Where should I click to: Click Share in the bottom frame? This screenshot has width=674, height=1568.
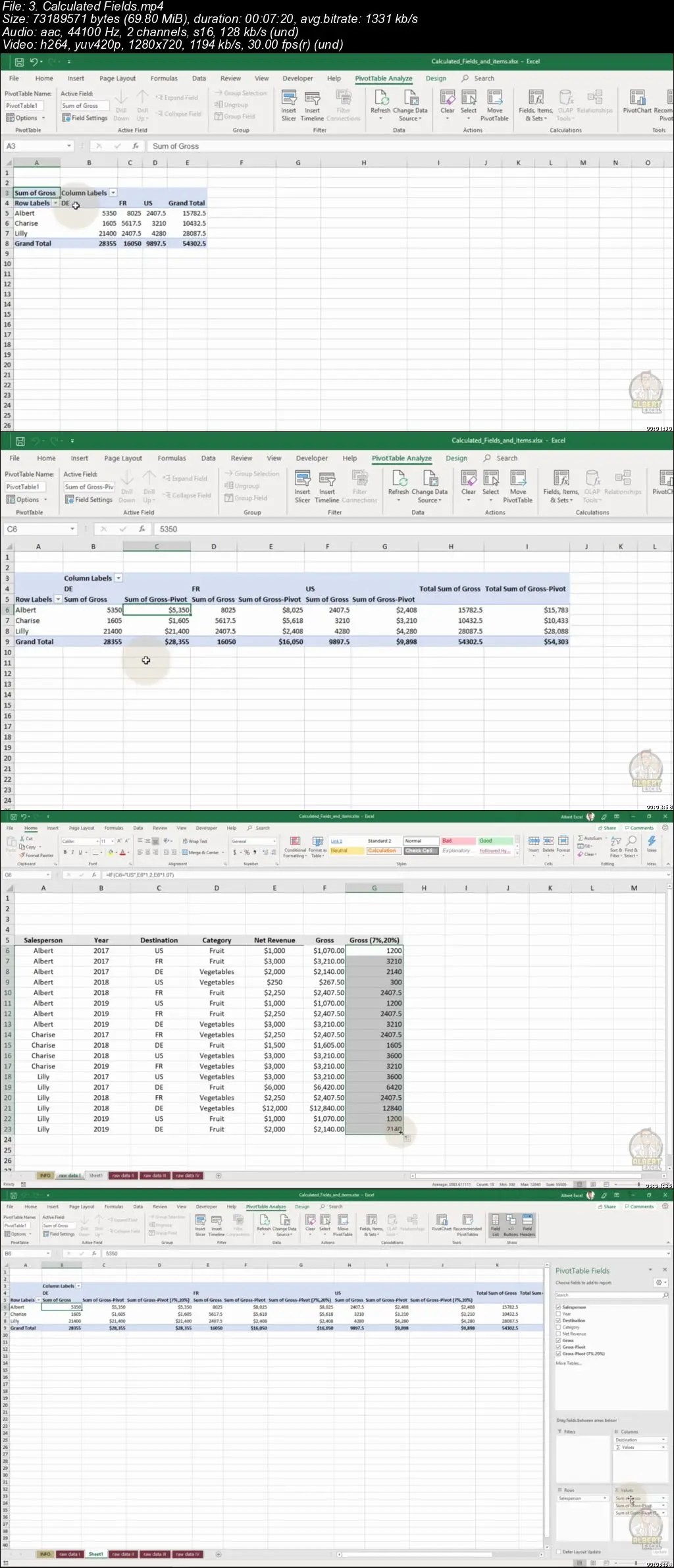[x=608, y=1206]
